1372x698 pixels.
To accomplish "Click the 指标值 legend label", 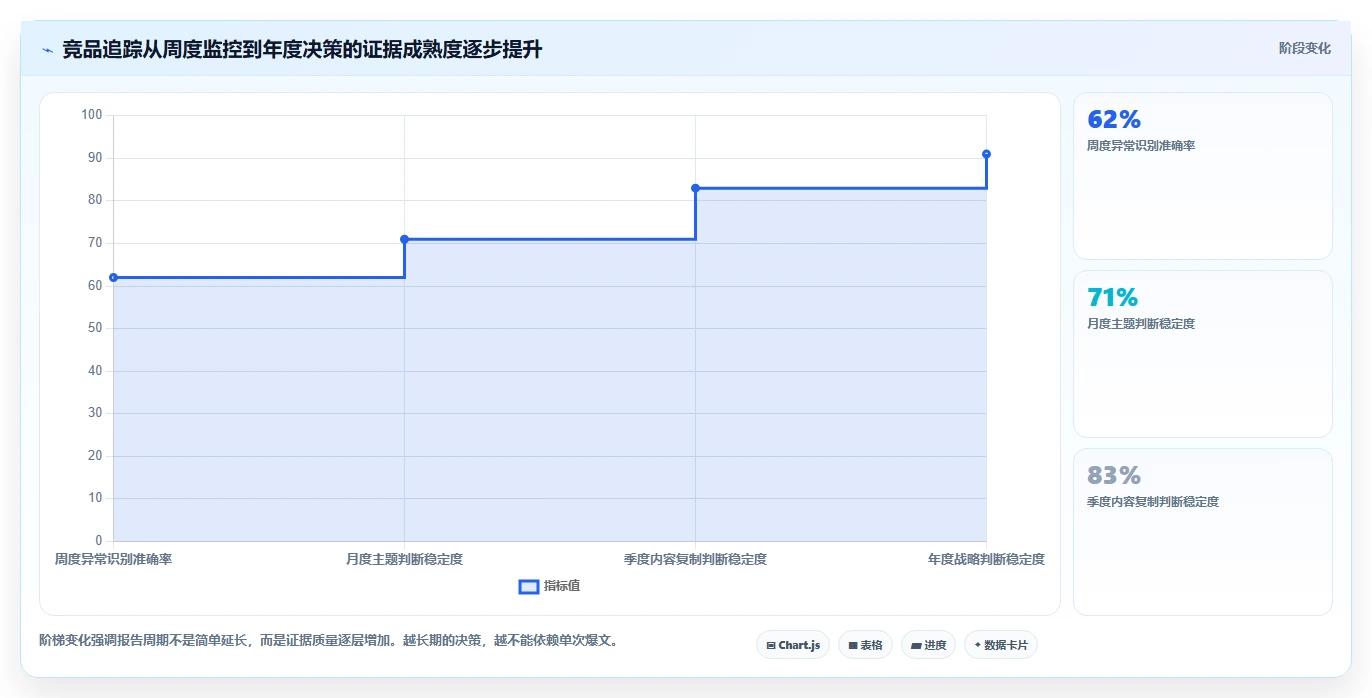I will point(562,586).
